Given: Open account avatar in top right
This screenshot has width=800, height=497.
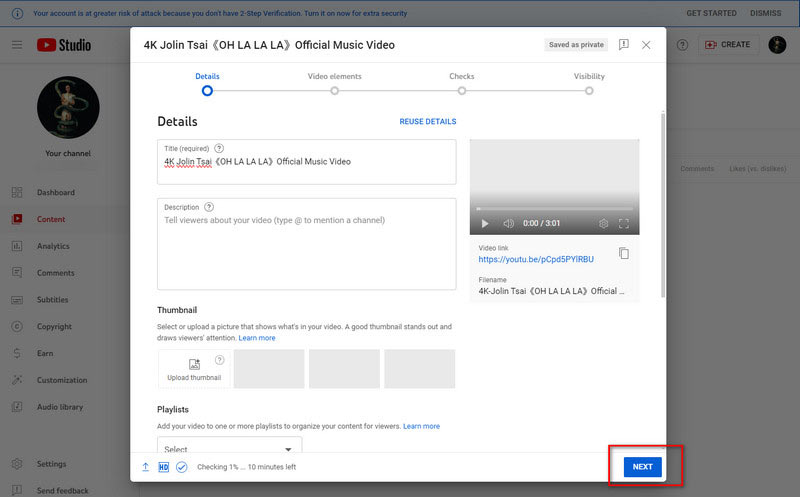Looking at the screenshot, I should pos(777,45).
